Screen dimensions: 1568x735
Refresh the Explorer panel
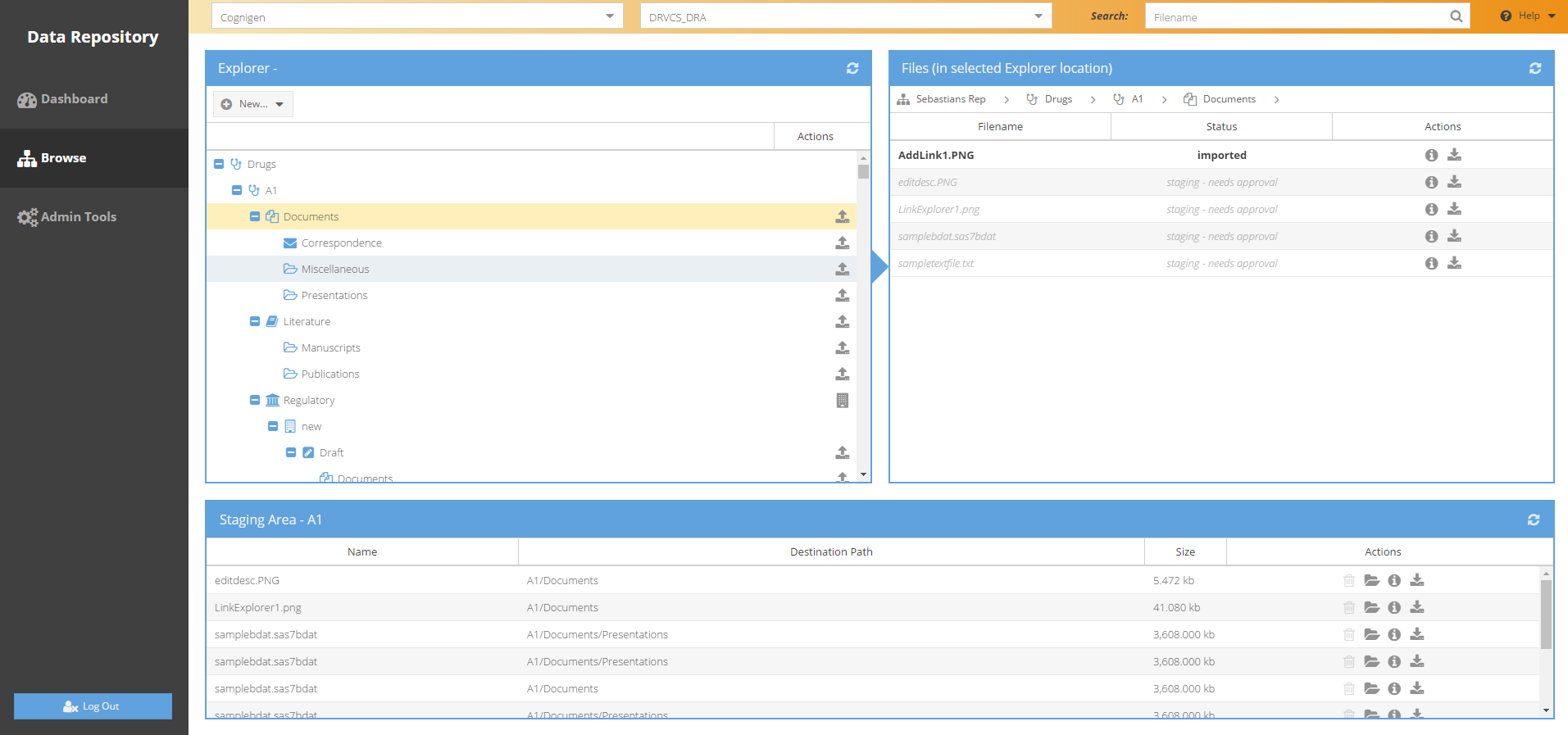(852, 69)
